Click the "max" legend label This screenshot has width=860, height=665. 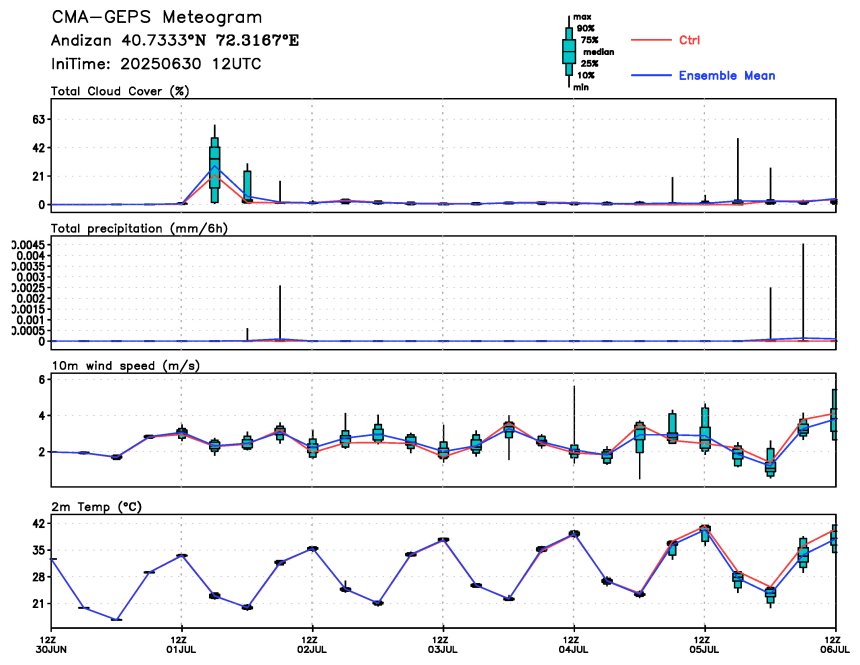[x=582, y=17]
